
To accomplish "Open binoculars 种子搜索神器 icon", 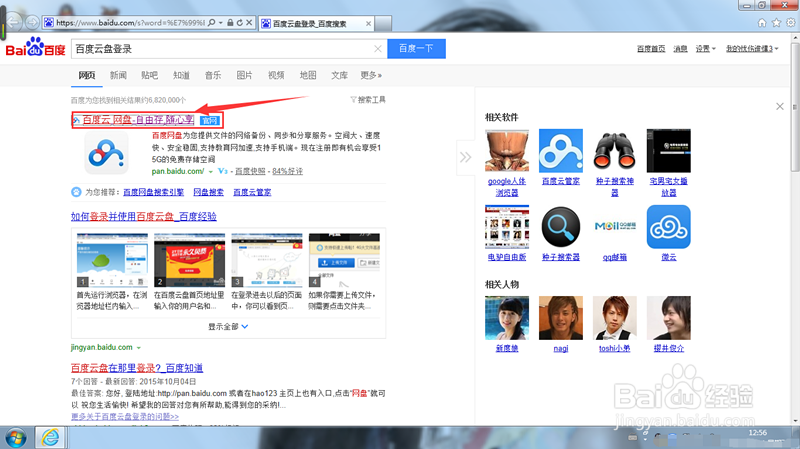I will [x=614, y=151].
